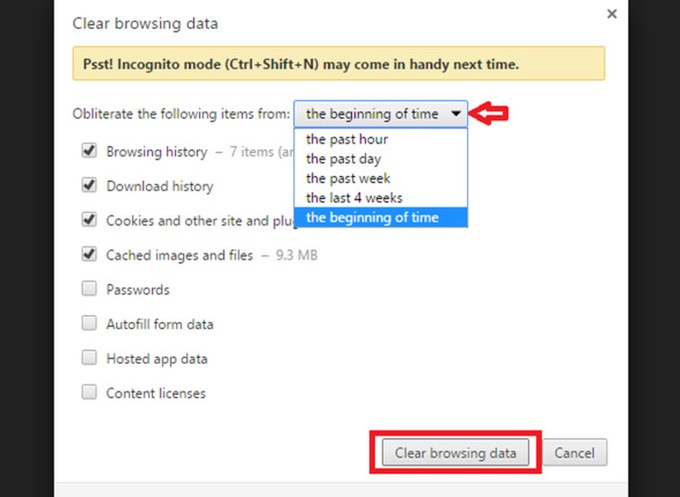The width and height of the screenshot is (680, 497).
Task: Open the time range dropdown arrow
Action: 455,114
